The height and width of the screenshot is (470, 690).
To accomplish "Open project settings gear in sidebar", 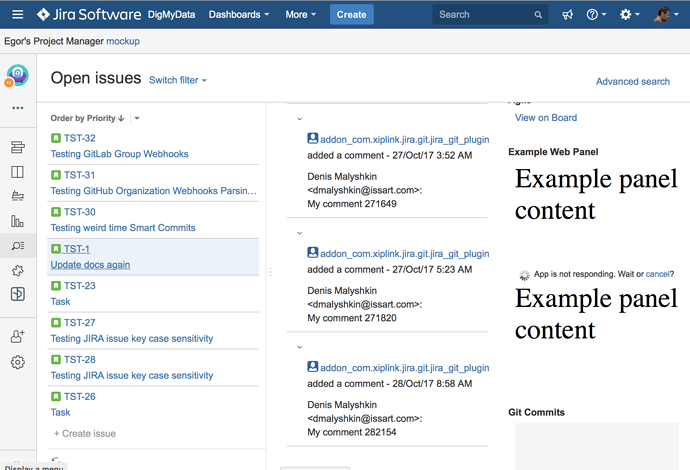I will click(18, 362).
